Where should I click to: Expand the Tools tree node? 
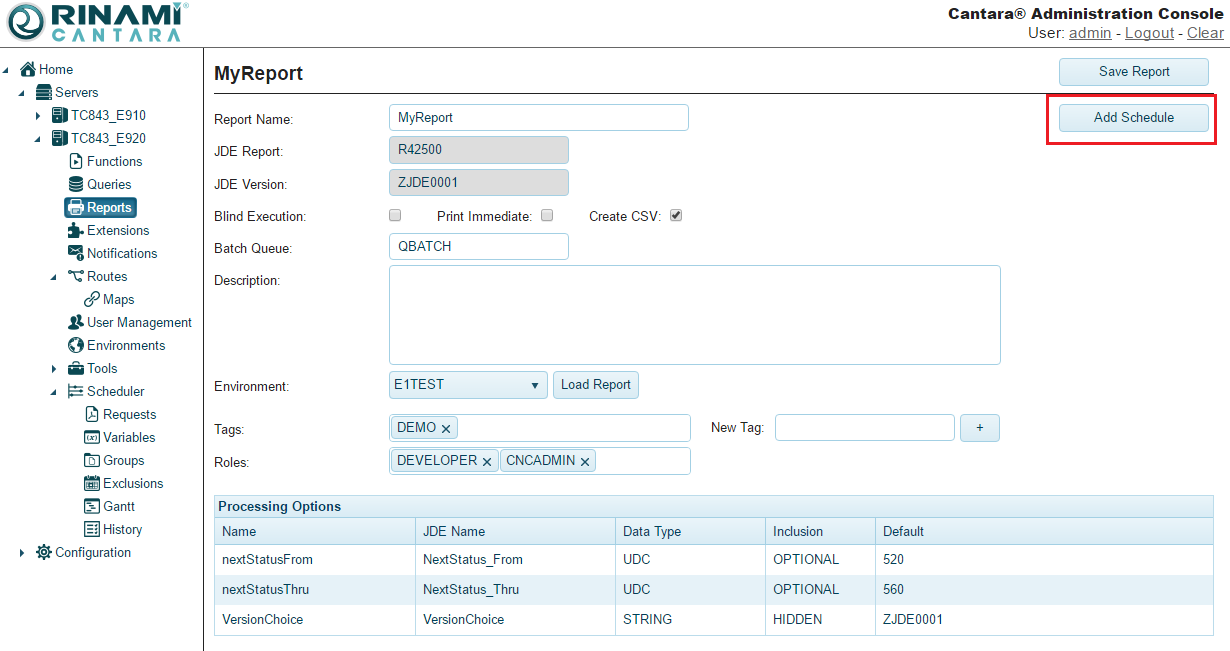point(54,369)
